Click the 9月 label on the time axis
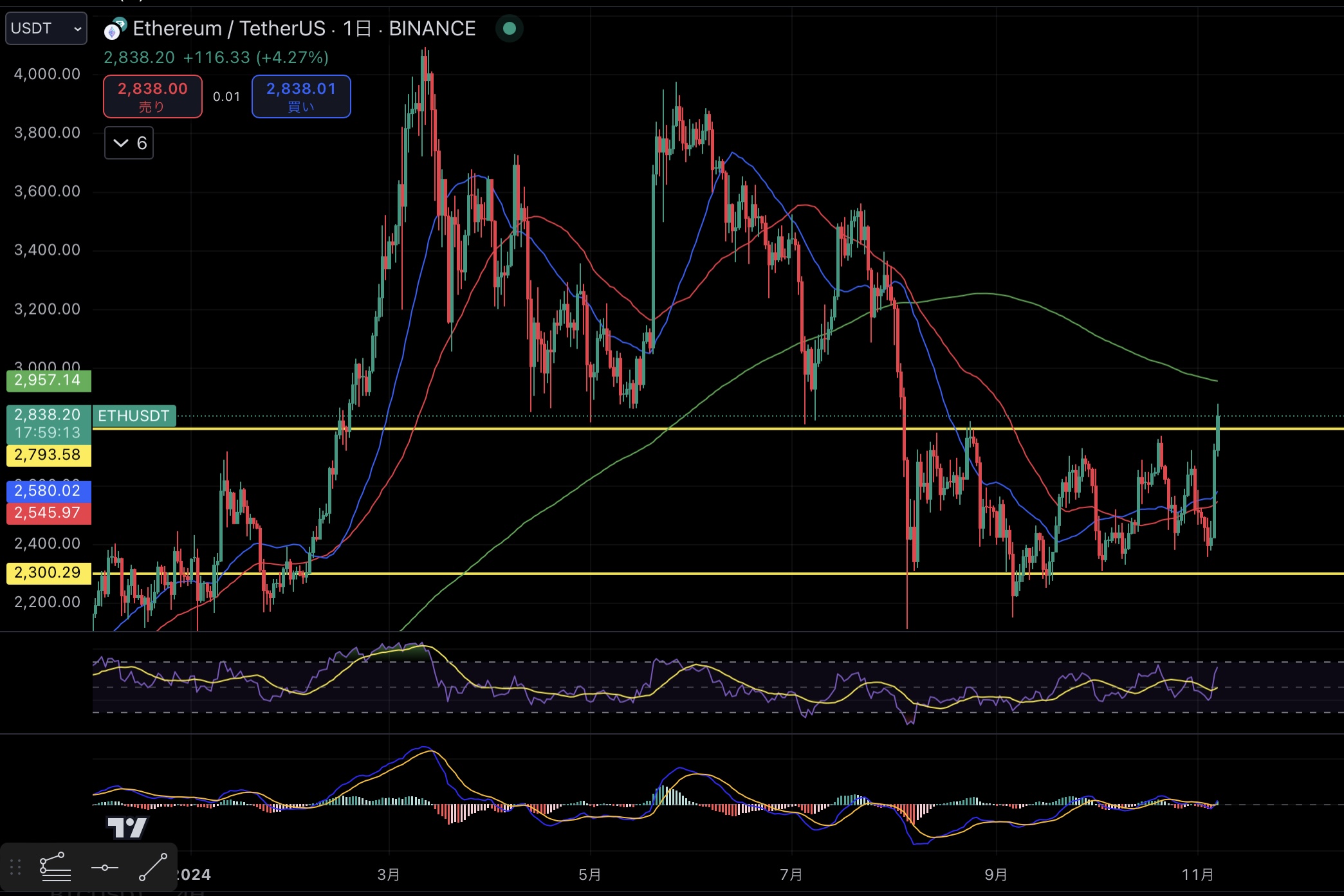 click(x=996, y=875)
